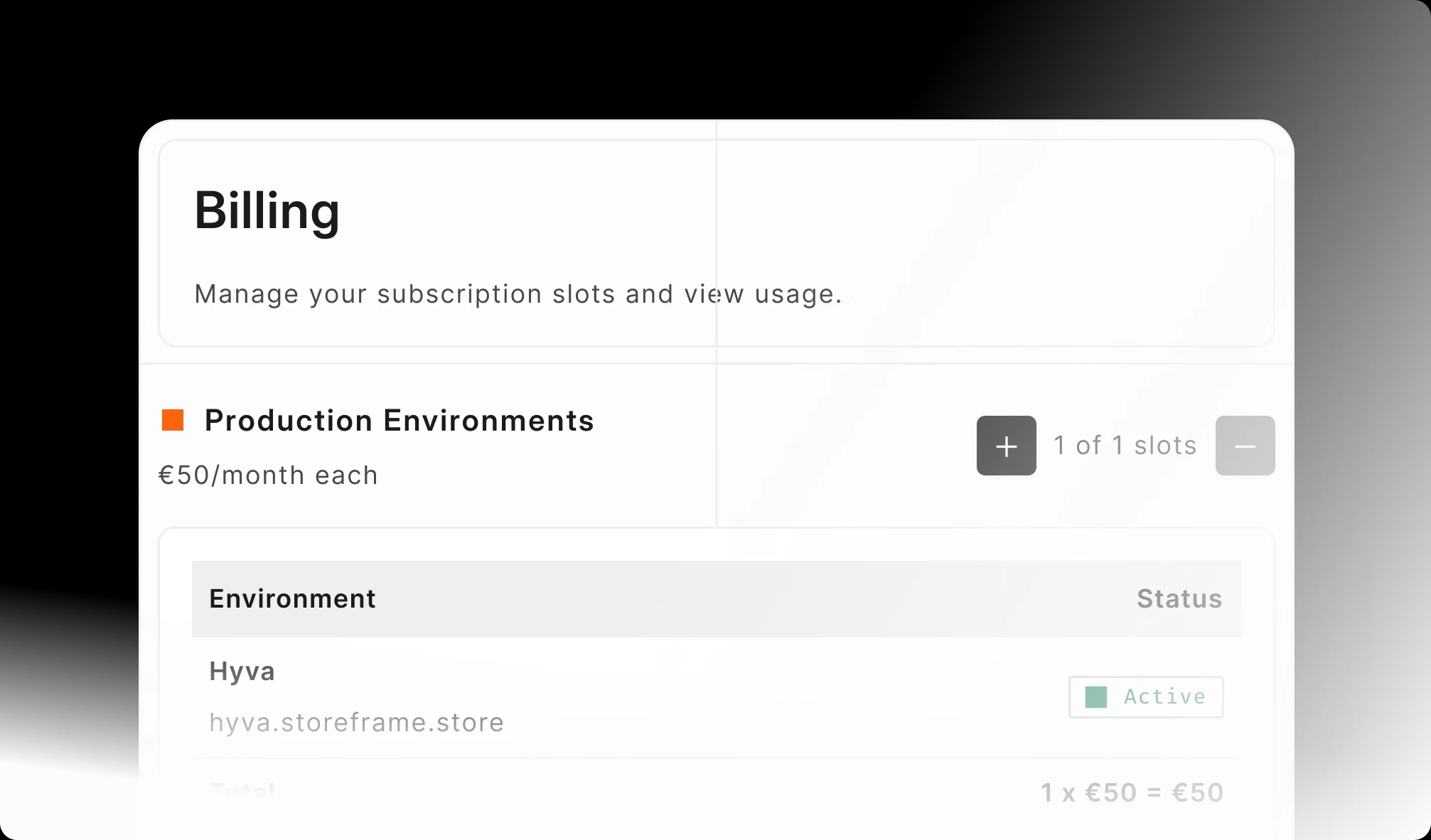Click the Billing page title
1431x840 pixels.
[x=267, y=211]
